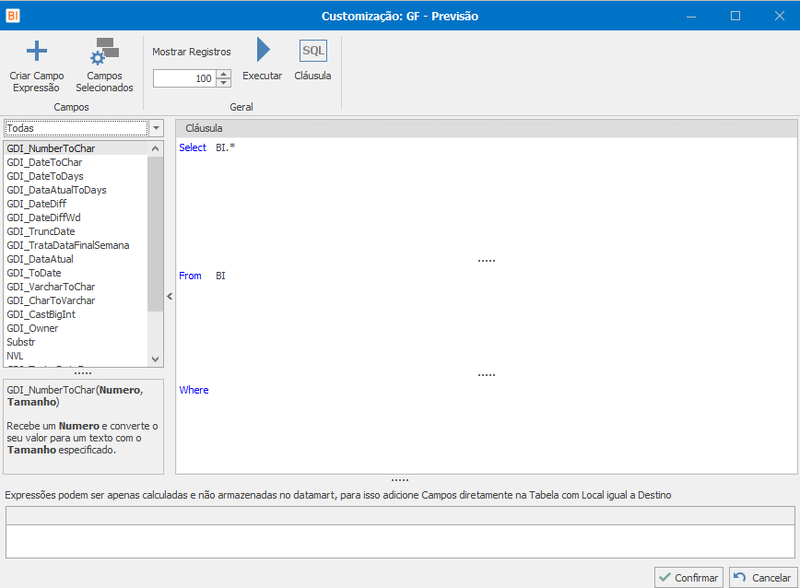Cancel the dialog with Cancelar
Viewport: 800px width, 588px height.
(x=763, y=577)
